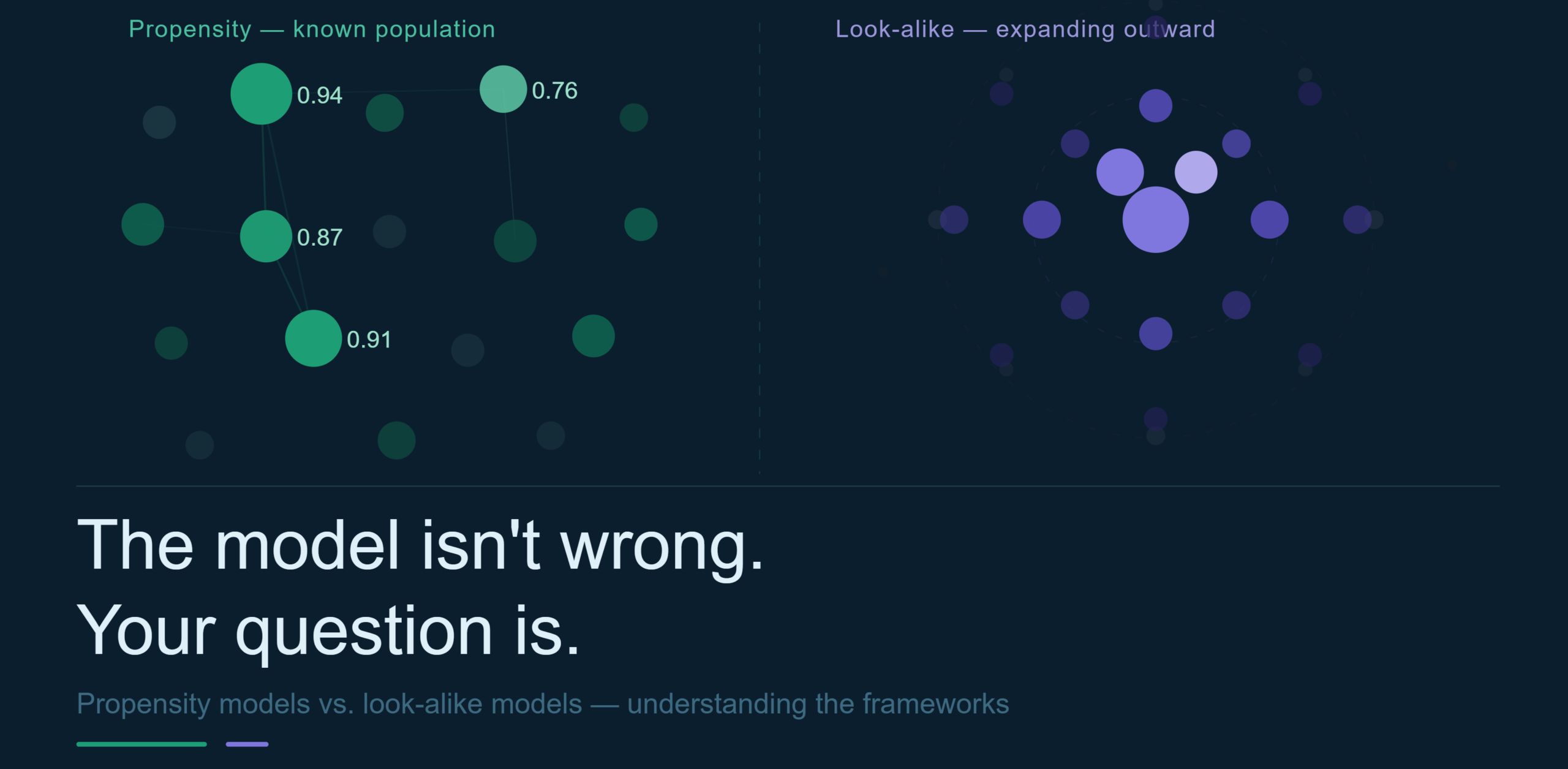Image resolution: width=1568 pixels, height=769 pixels.
Task: Click the "Propensity — known population" heading
Action: pyautogui.click(x=312, y=29)
